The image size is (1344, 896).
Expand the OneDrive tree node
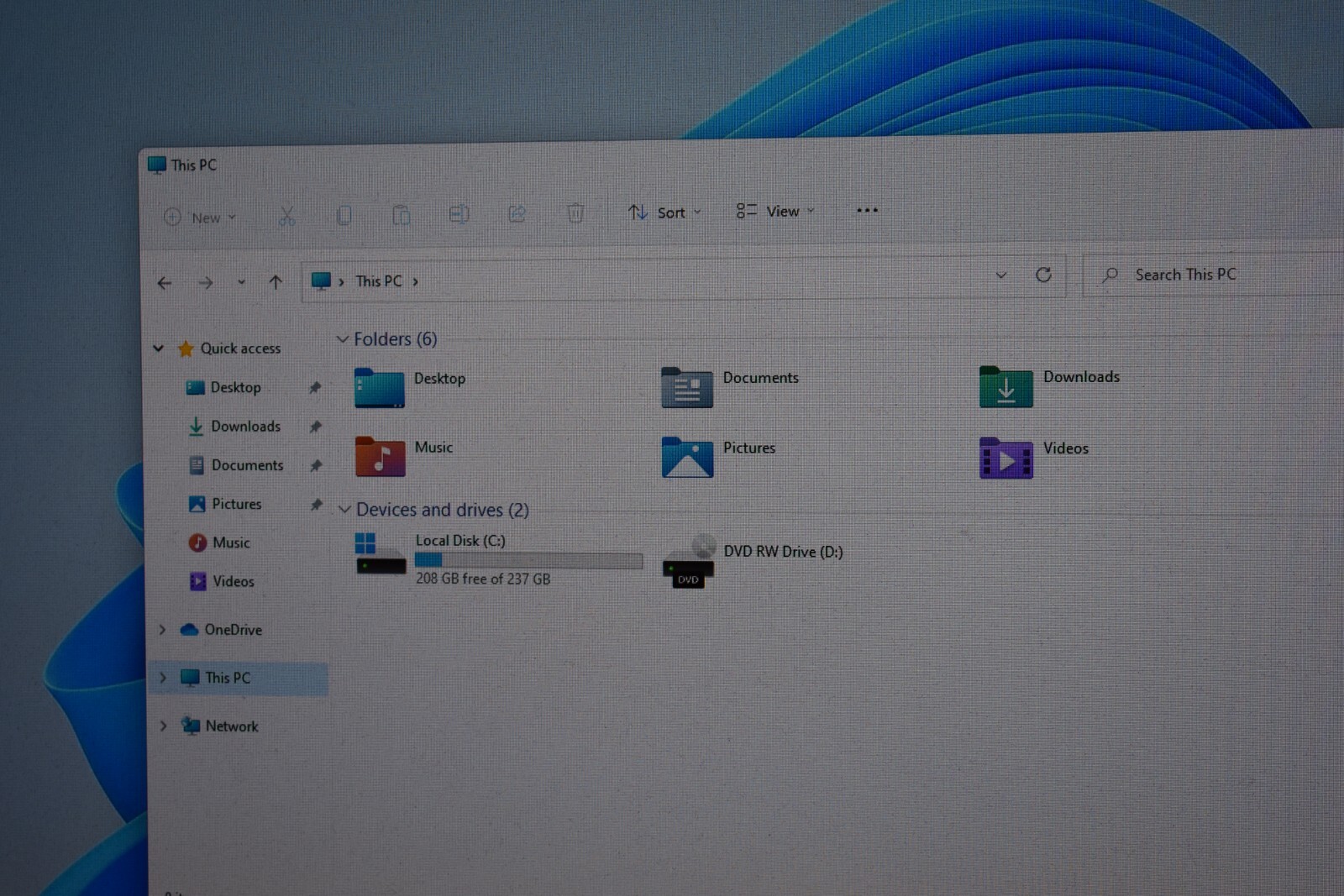coord(163,629)
